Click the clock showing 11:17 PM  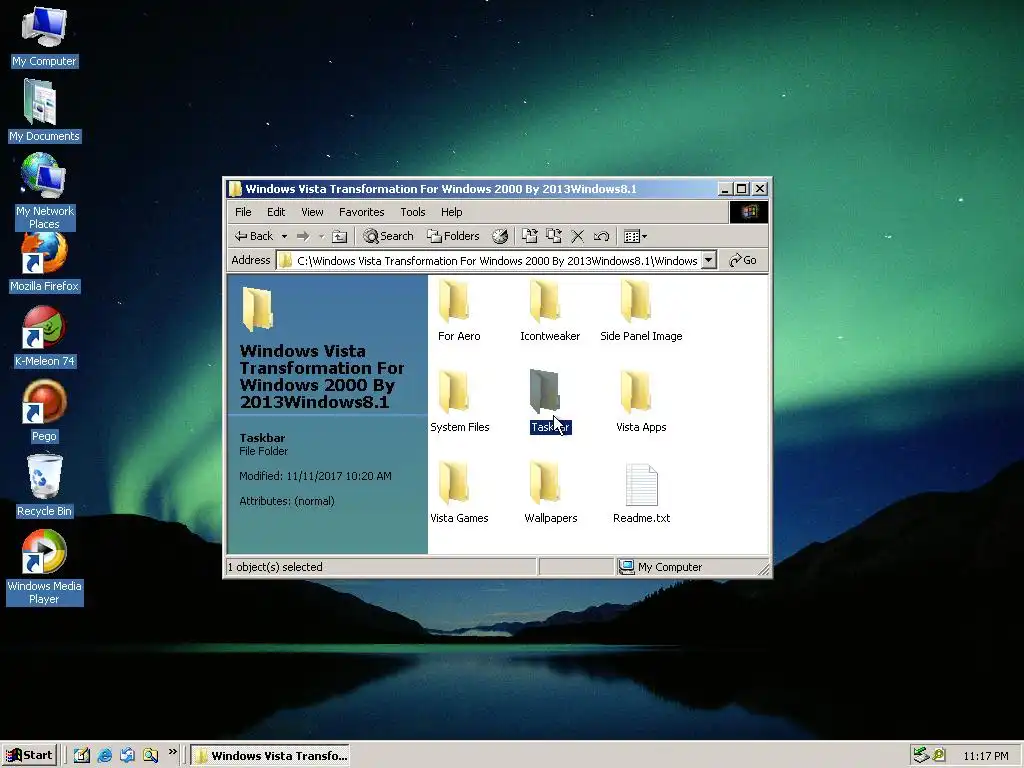click(x=985, y=756)
